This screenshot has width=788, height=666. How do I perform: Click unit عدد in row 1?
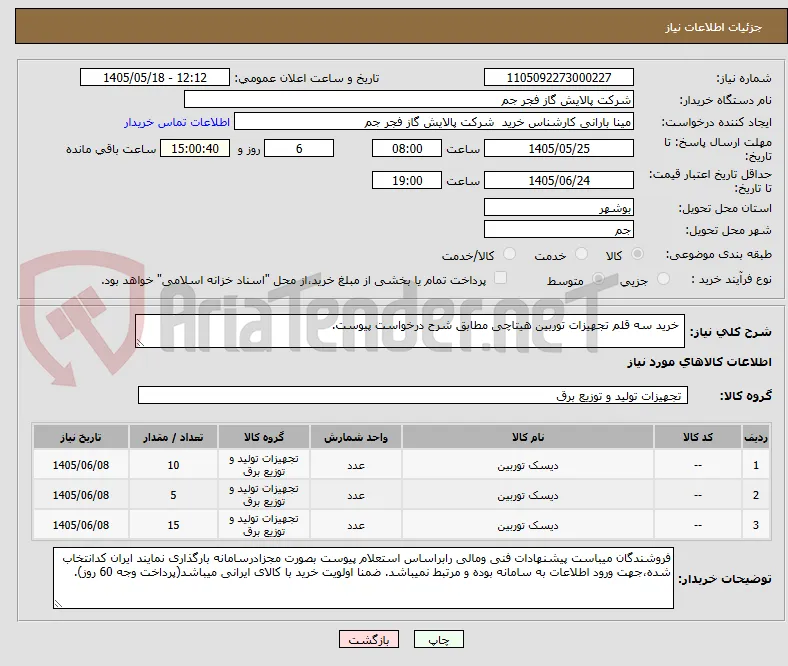356,466
